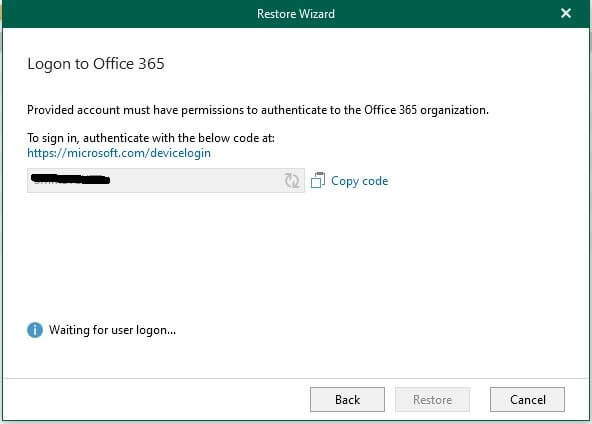Viewport: 592px width, 424px height.
Task: Click the refresh code icon in code field
Action: tap(292, 180)
